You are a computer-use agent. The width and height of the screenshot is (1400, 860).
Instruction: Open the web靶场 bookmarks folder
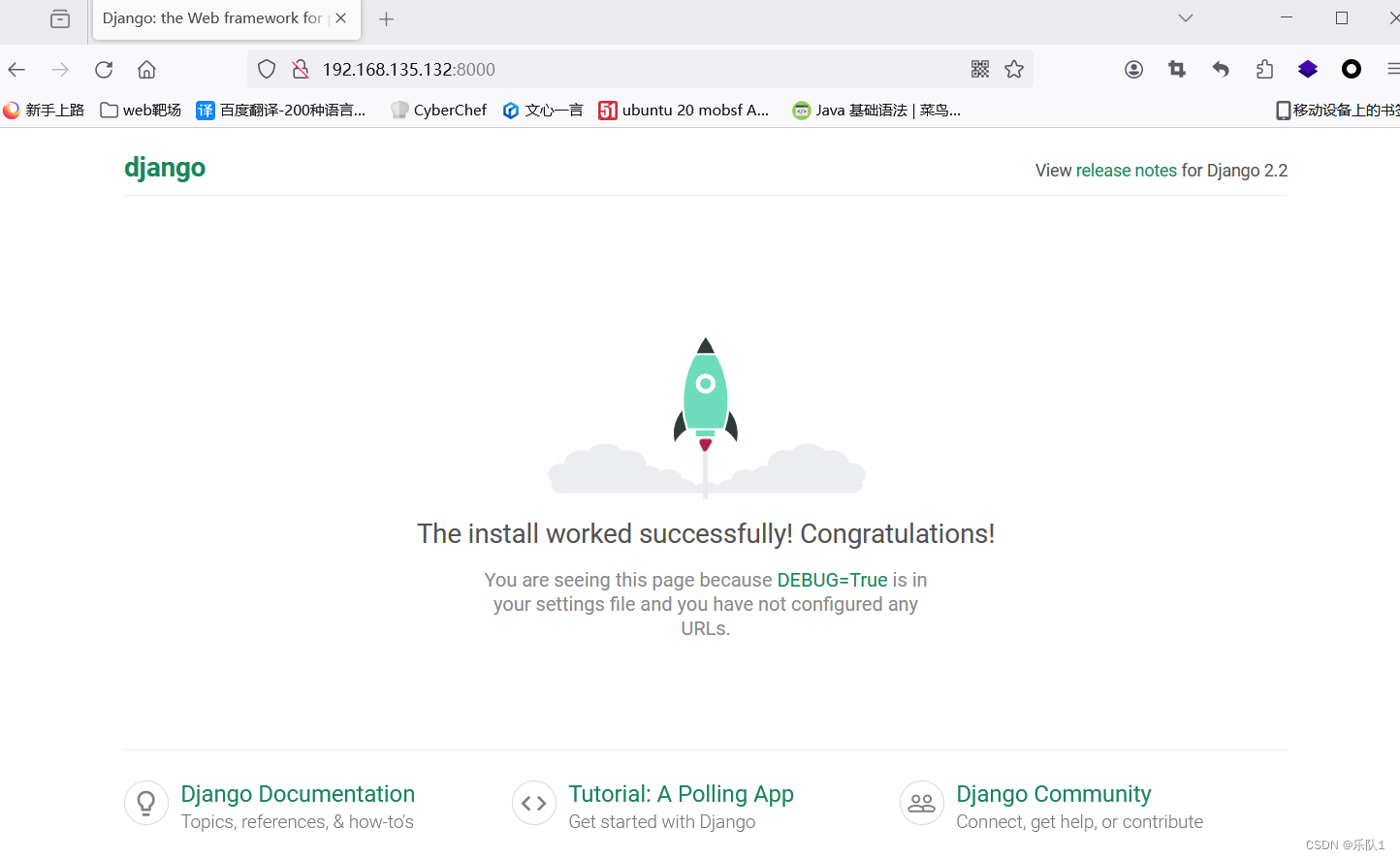click(x=141, y=111)
